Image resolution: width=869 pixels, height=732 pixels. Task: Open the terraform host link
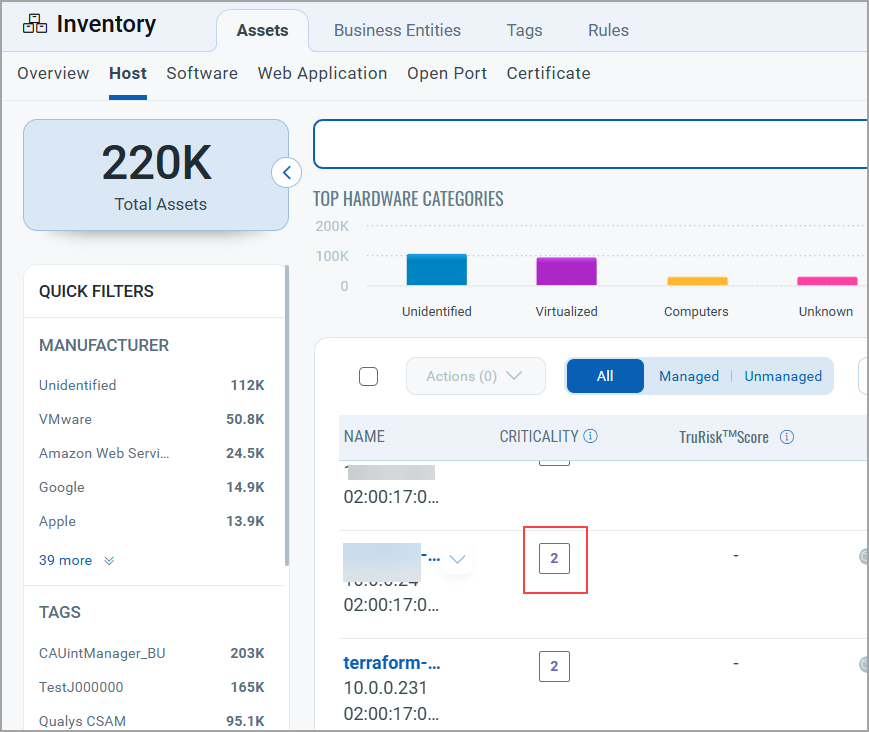point(392,663)
